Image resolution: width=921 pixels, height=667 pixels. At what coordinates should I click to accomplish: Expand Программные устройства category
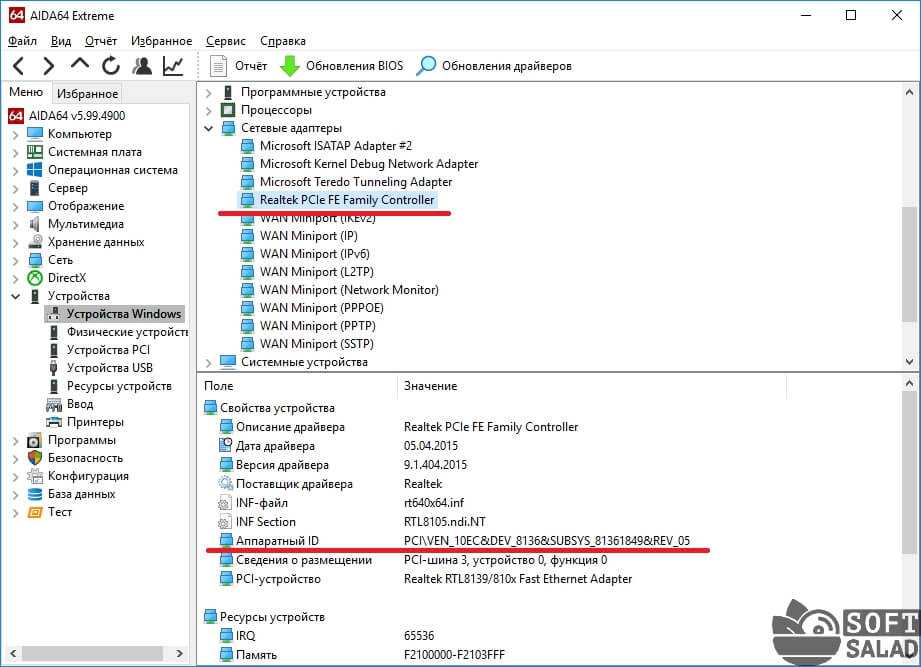(209, 93)
